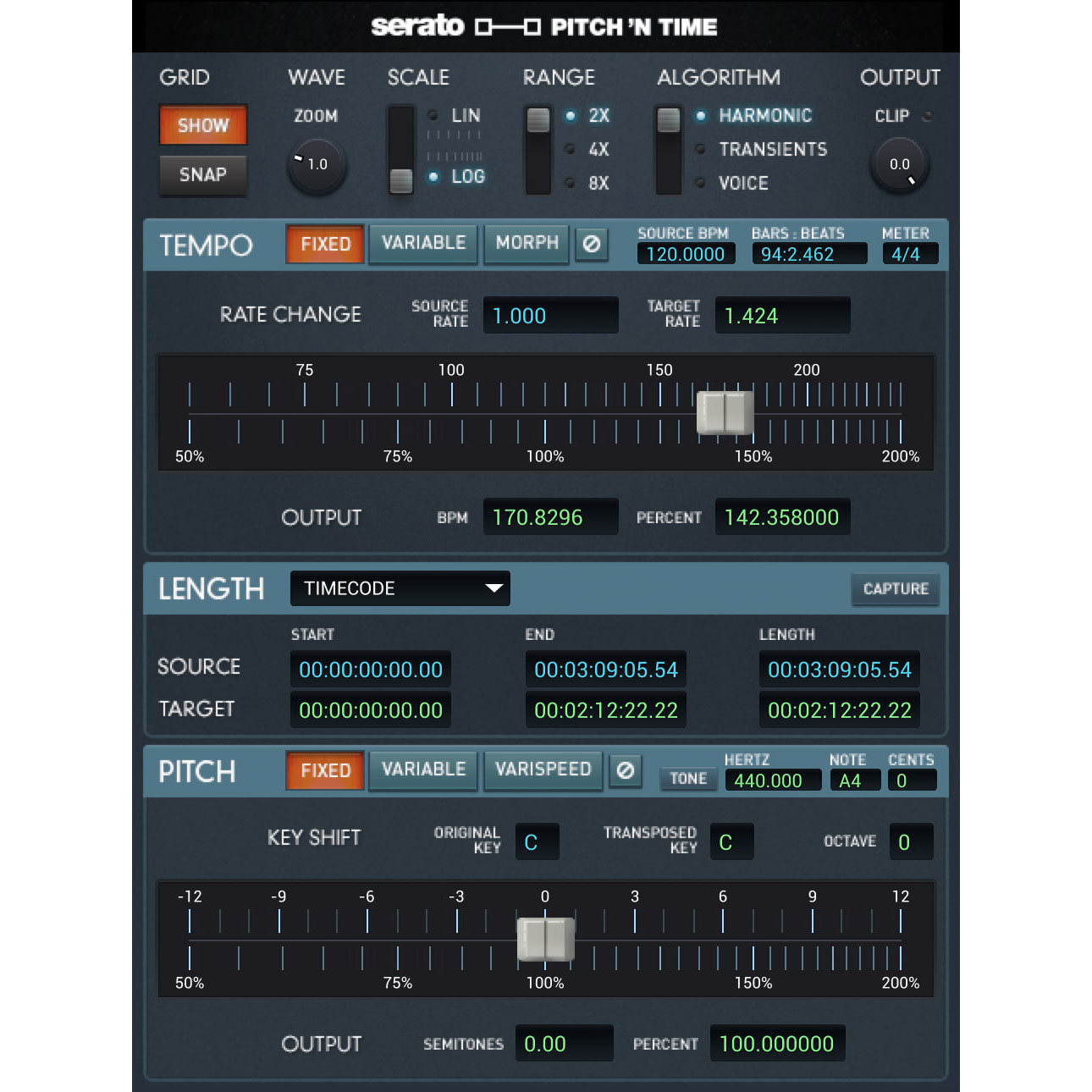The image size is (1092, 1092).
Task: Open the Timecode length mode dropdown
Action: 400,588
